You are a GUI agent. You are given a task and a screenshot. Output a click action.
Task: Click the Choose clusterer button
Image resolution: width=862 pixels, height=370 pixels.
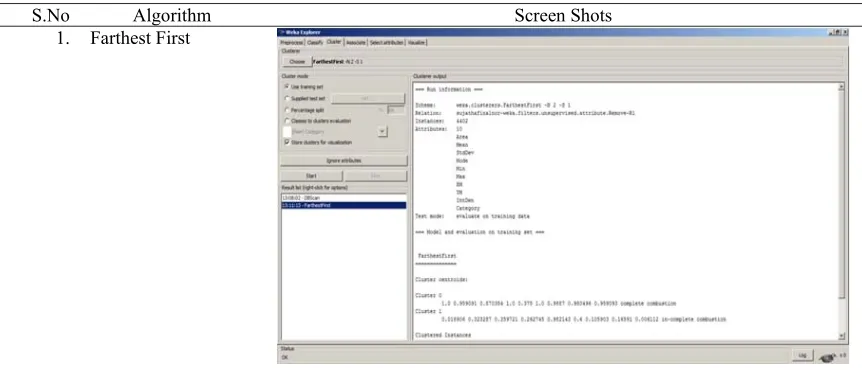[297, 62]
